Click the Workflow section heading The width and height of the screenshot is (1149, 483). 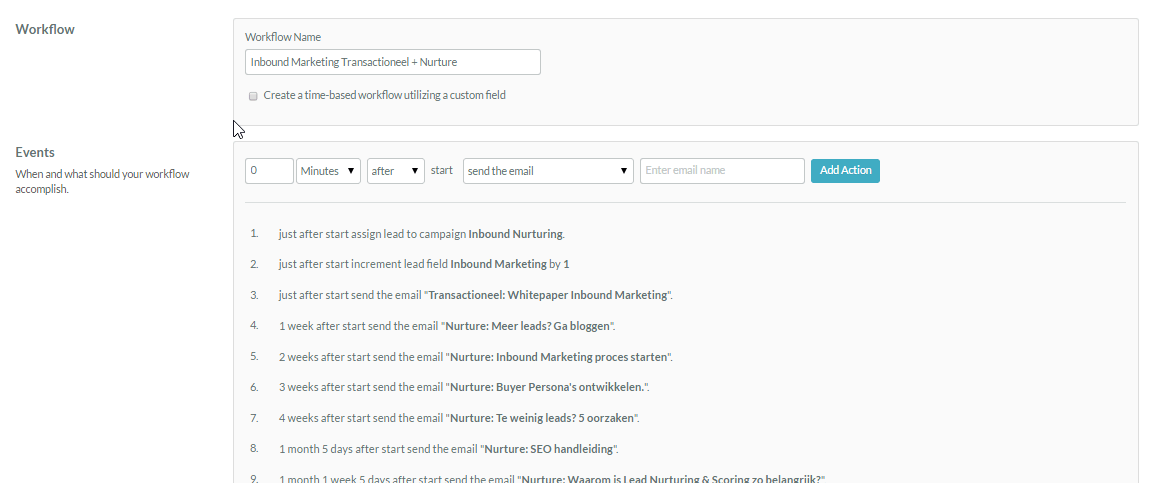pos(45,29)
